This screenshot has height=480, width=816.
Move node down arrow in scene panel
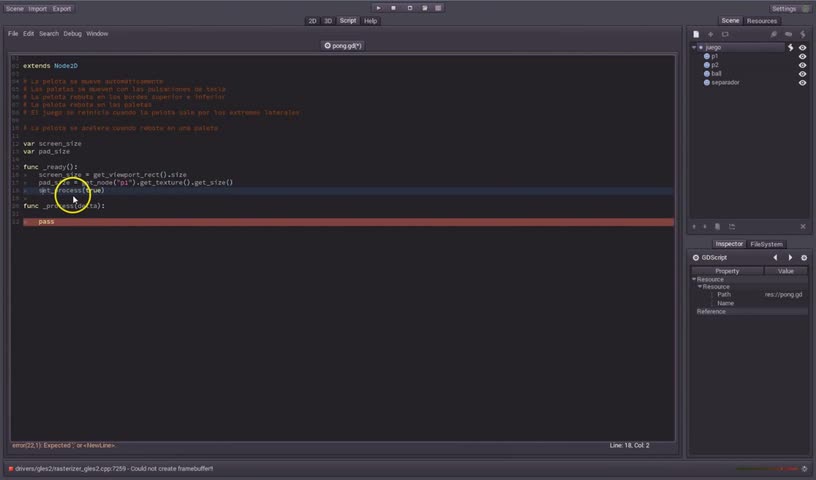705,226
